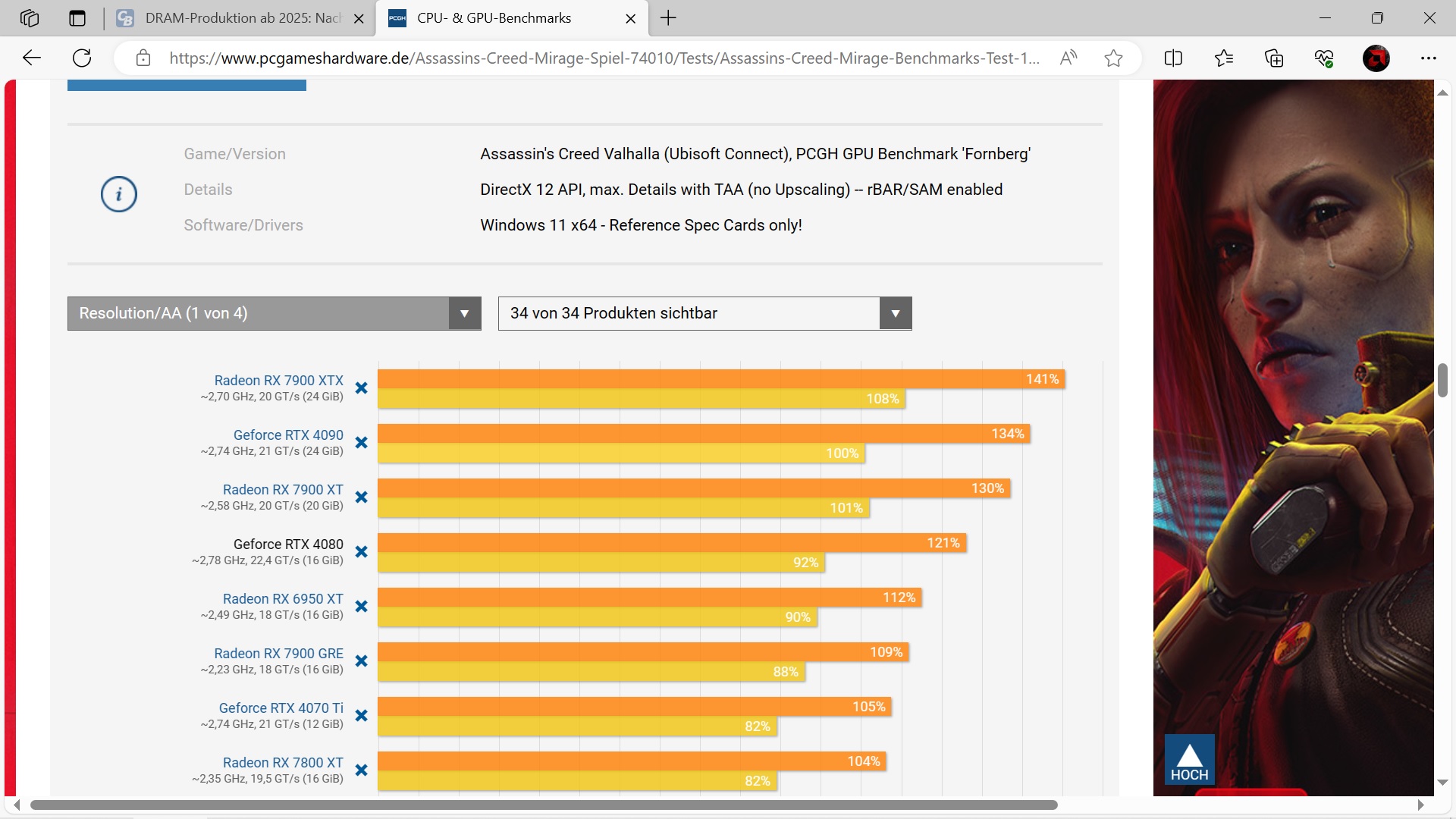Toggle off Radeon RX 6950 XT row
The width and height of the screenshot is (1456, 819).
point(362,607)
